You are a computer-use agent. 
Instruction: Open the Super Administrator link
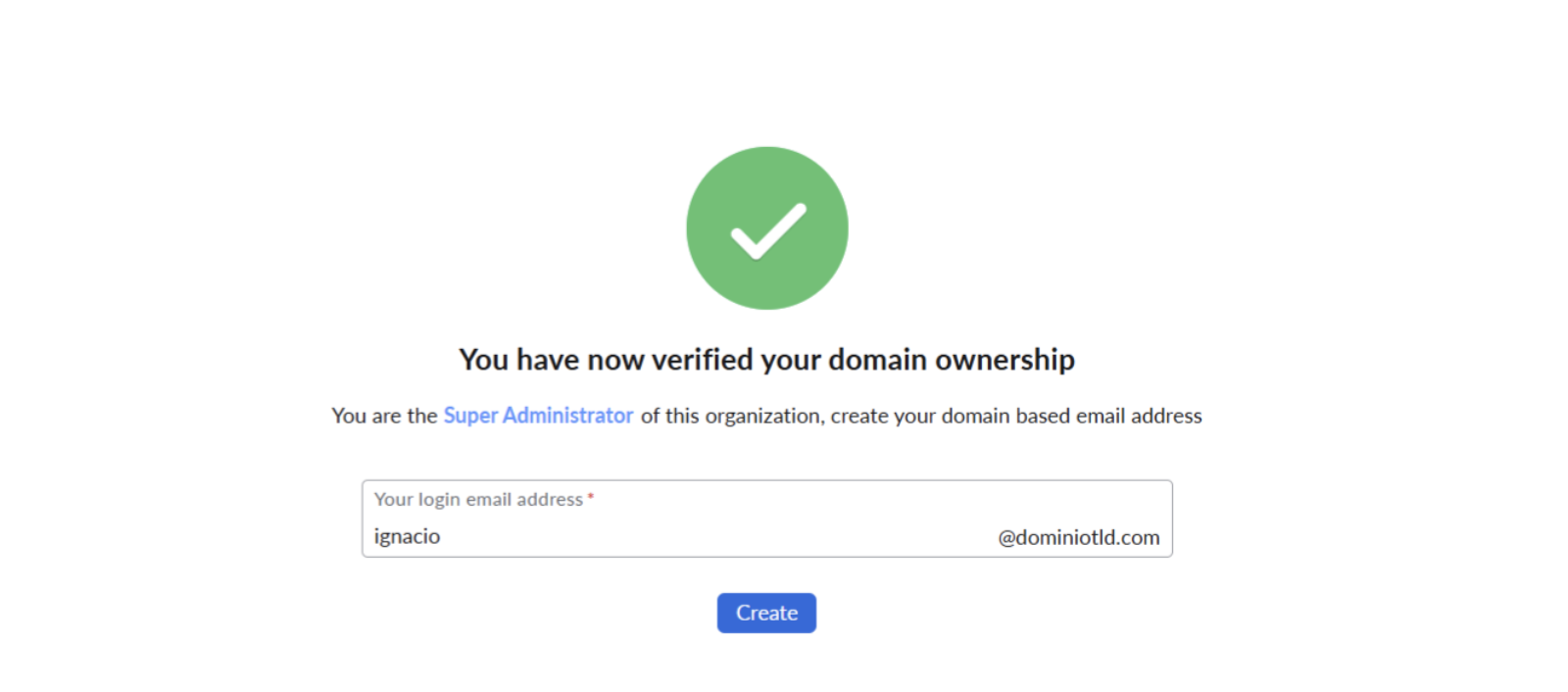(538, 416)
